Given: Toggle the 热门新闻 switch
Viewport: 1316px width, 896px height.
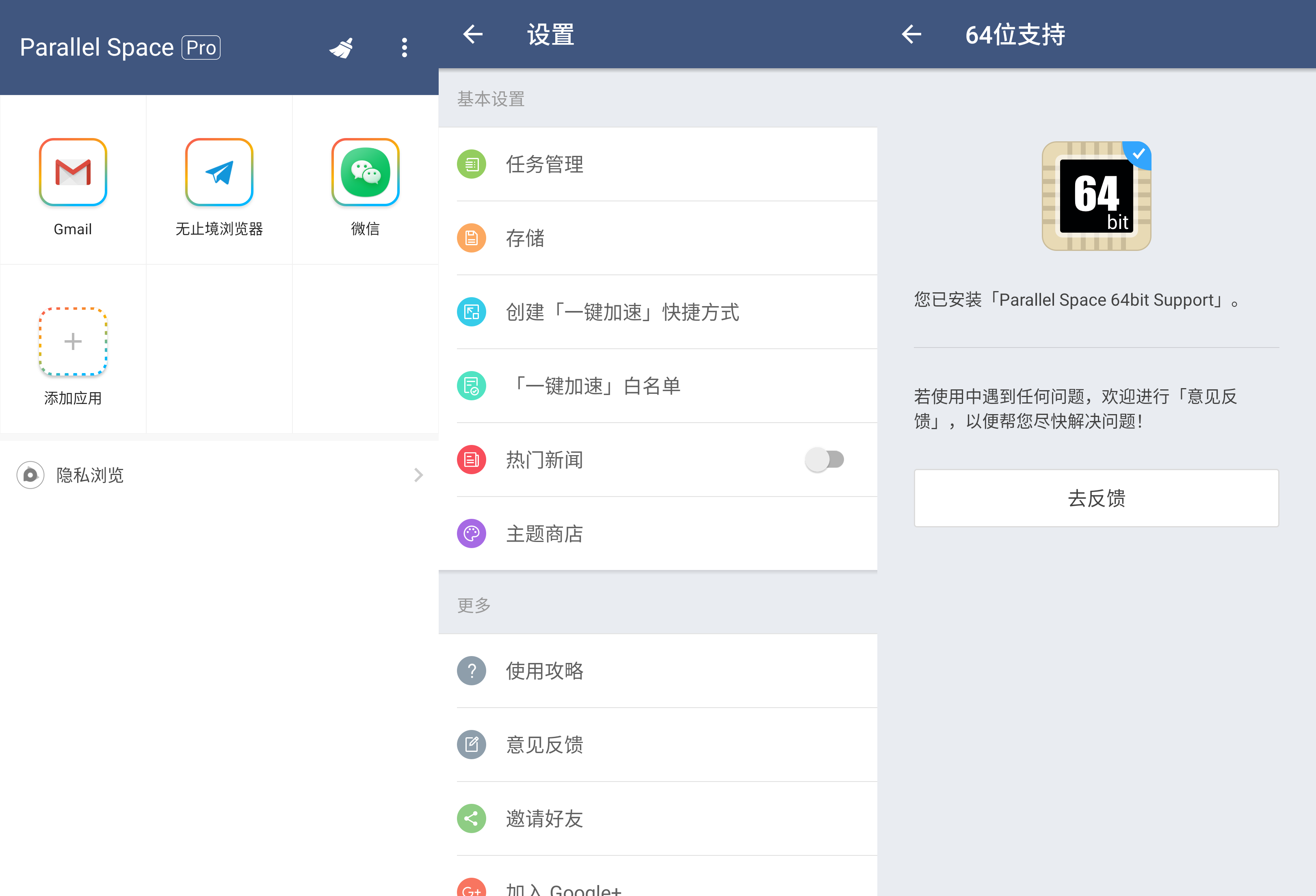Looking at the screenshot, I should [825, 460].
